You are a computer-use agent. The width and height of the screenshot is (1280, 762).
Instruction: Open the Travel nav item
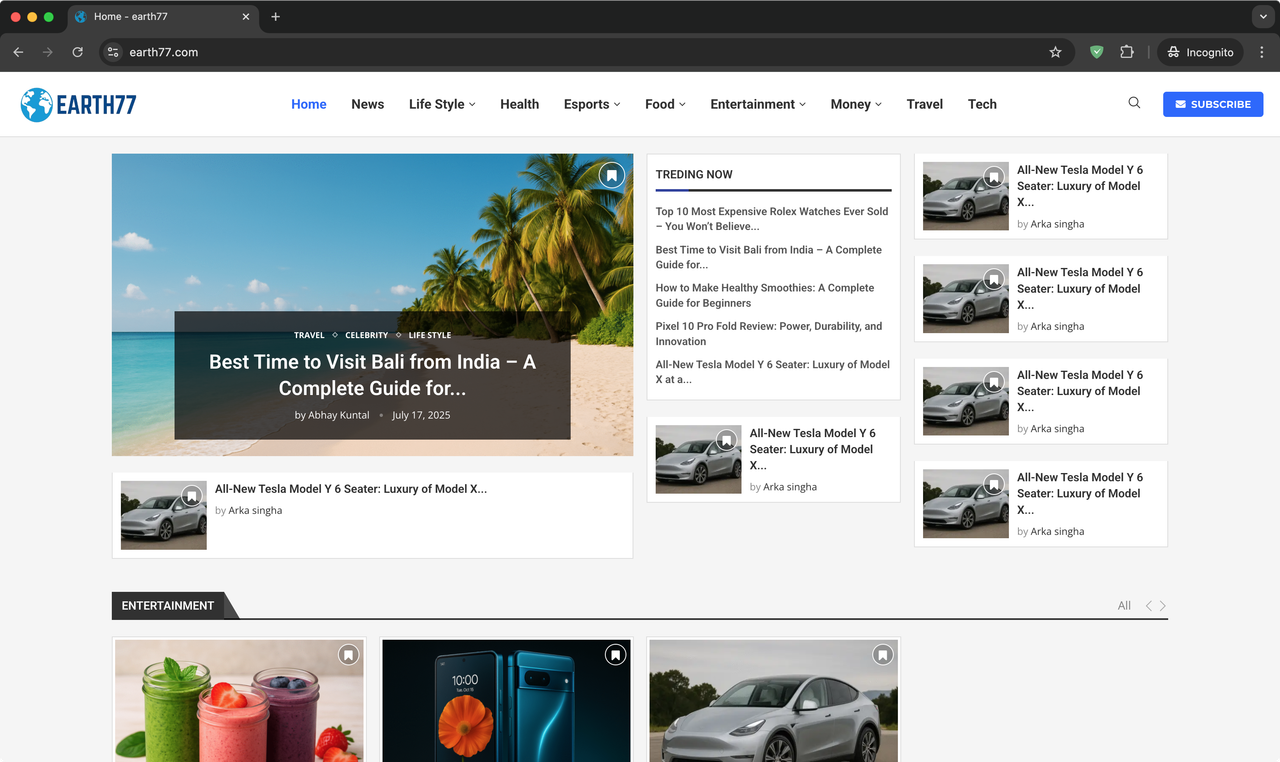925,104
